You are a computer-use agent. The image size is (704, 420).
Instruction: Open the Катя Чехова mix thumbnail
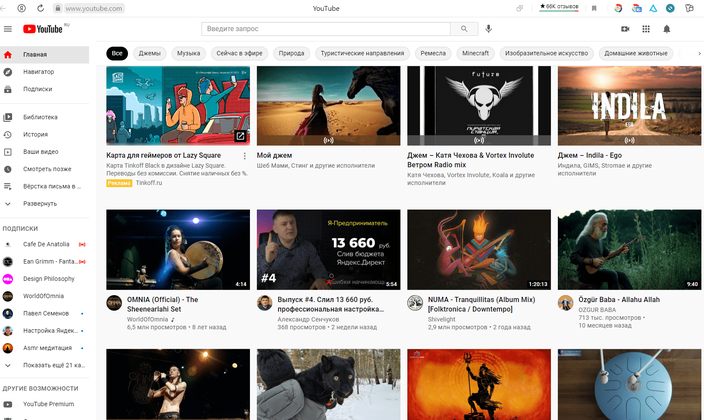pyautogui.click(x=479, y=106)
